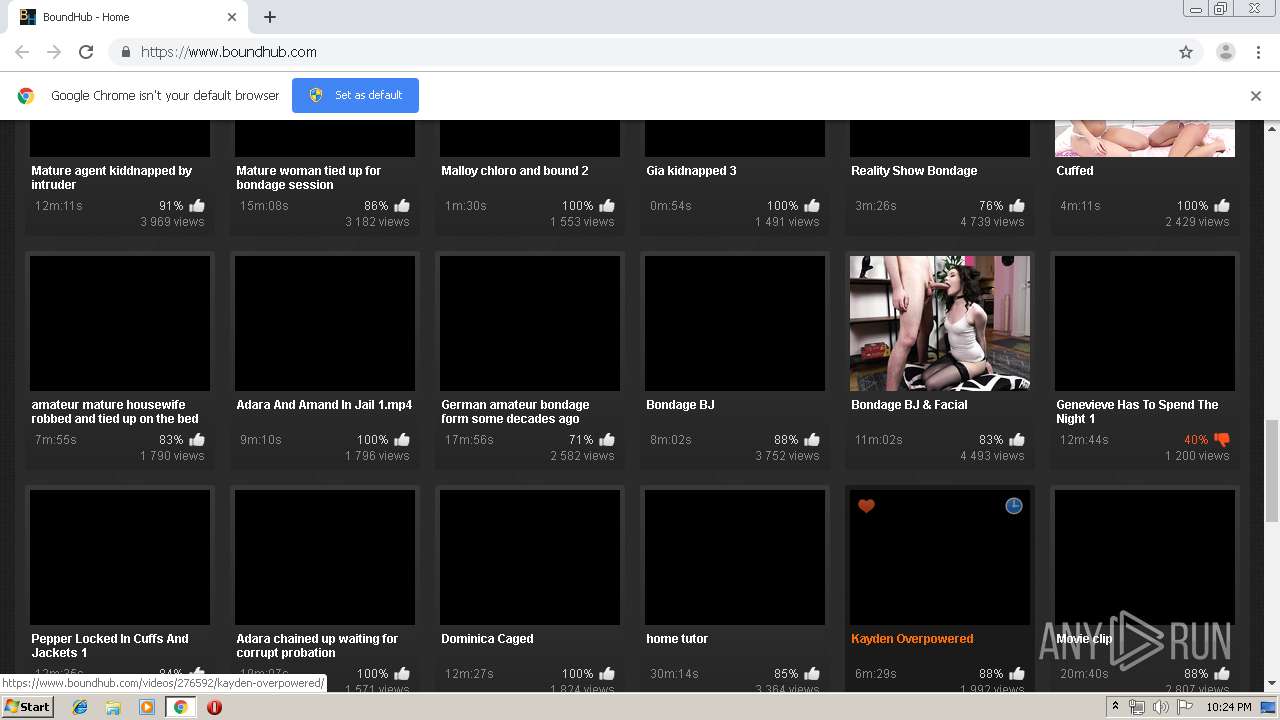The width and height of the screenshot is (1280, 720).
Task: Open the Chrome profile avatar
Action: pos(1225,52)
